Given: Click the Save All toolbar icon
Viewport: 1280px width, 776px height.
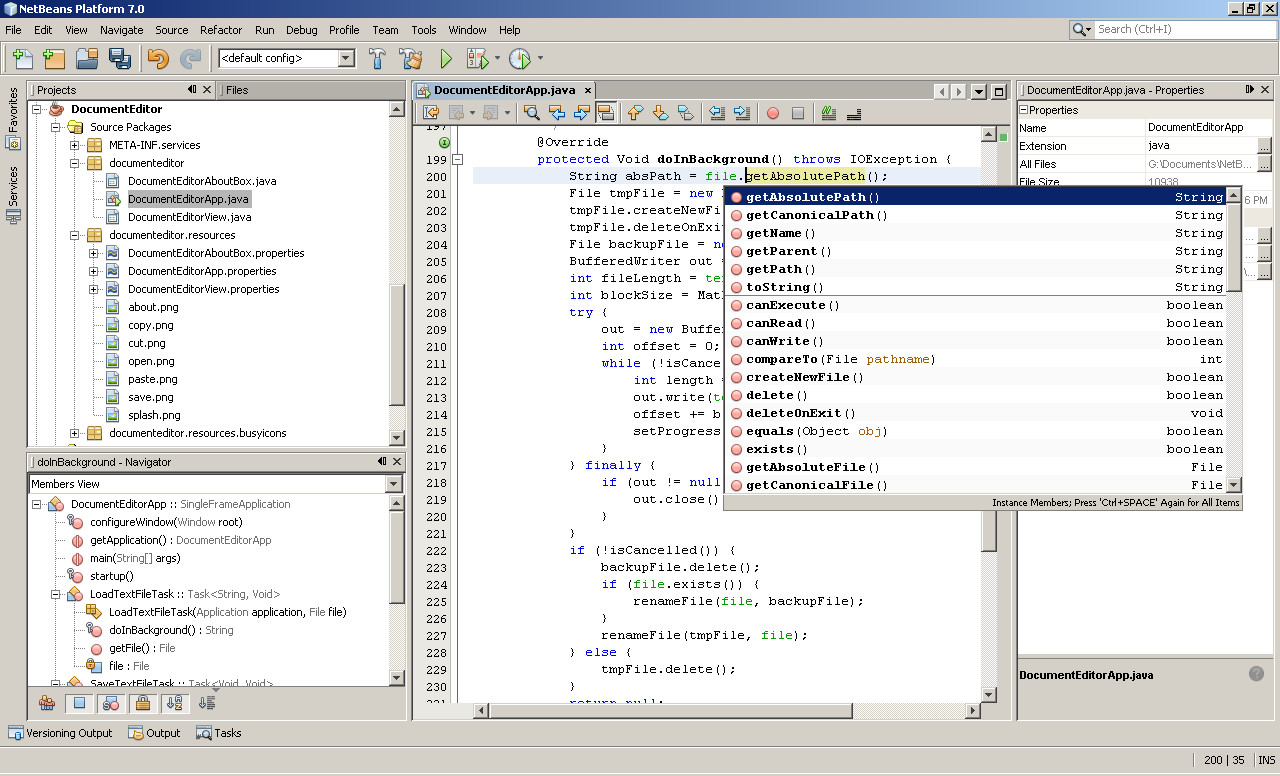Looking at the screenshot, I should tap(120, 58).
